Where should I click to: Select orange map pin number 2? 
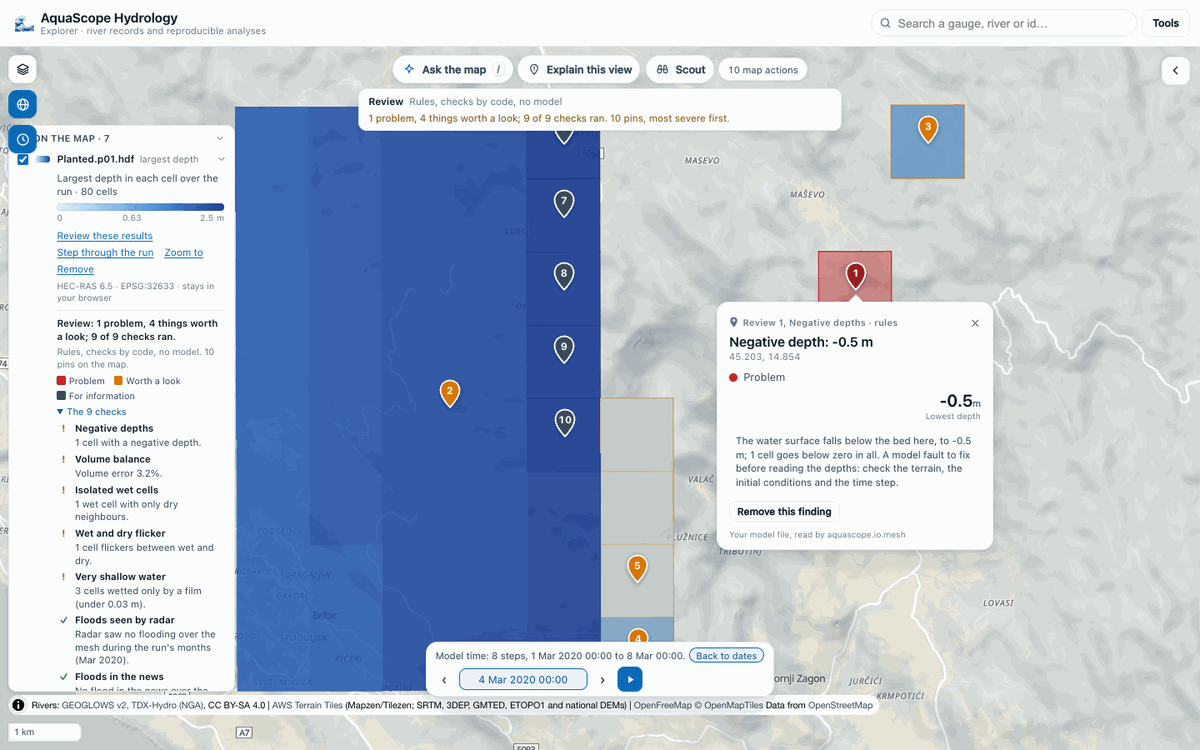tap(450, 393)
